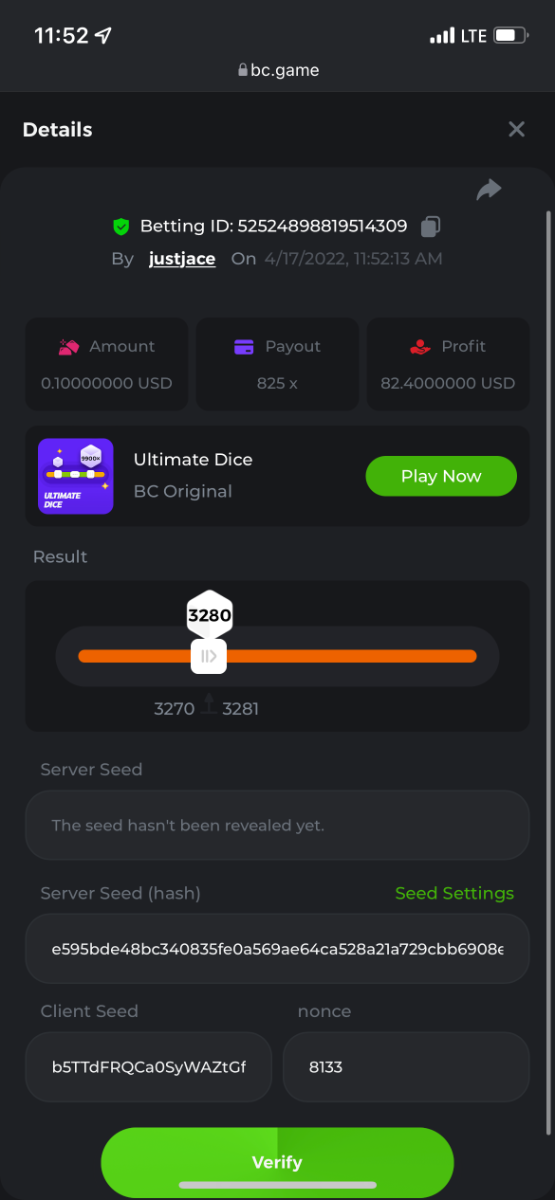Screen dimensions: 555x1200
Task: Select the Client Seed field
Action: pos(148,1067)
